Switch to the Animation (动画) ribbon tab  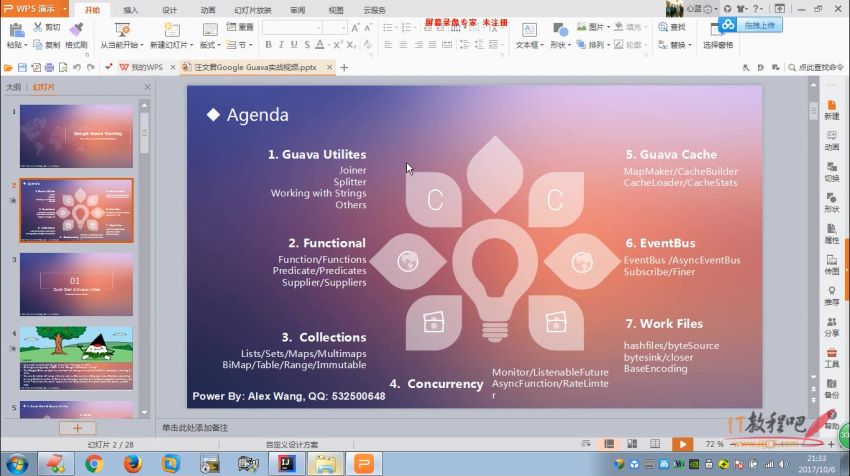pyautogui.click(x=208, y=10)
